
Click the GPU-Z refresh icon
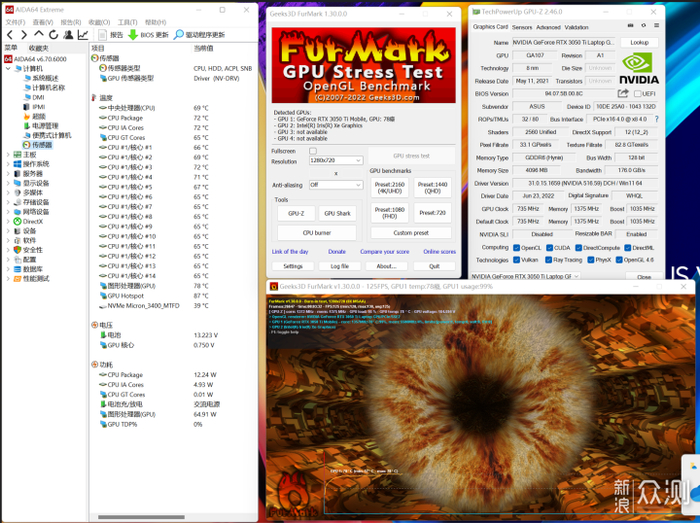click(643, 26)
